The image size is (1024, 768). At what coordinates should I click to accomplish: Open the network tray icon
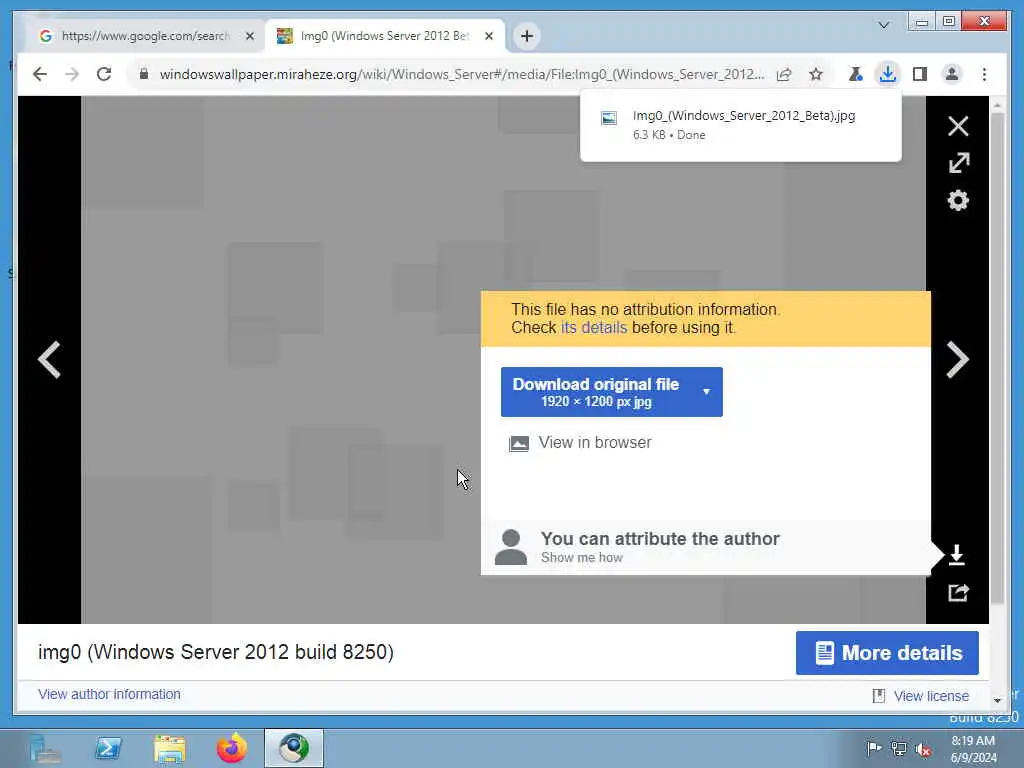click(899, 748)
